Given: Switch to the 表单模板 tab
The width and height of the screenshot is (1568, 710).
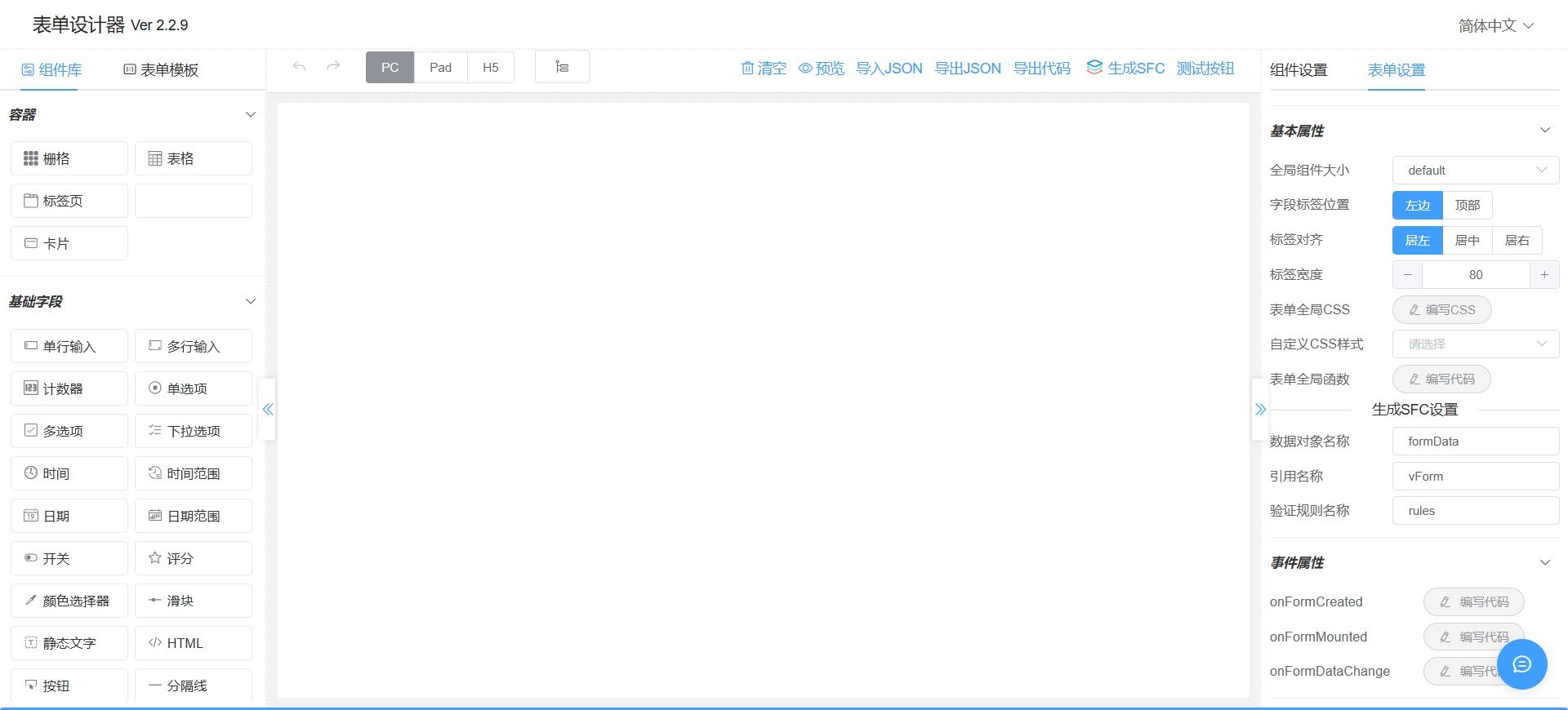Looking at the screenshot, I should tap(161, 70).
